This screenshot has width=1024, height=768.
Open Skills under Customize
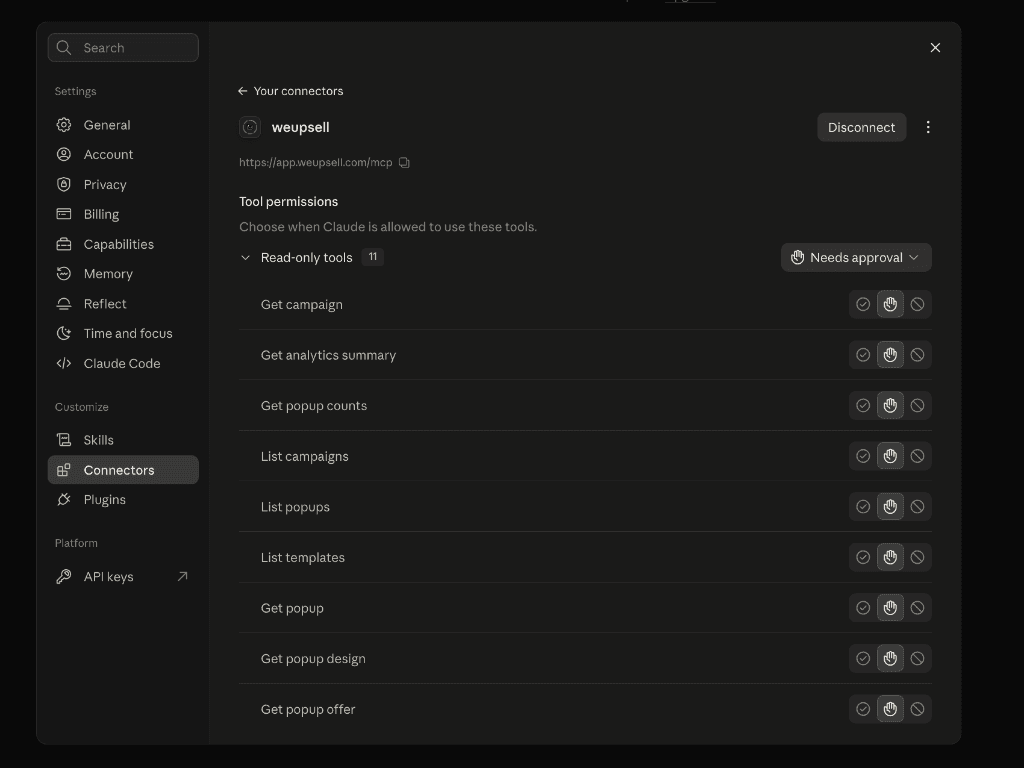click(123, 440)
